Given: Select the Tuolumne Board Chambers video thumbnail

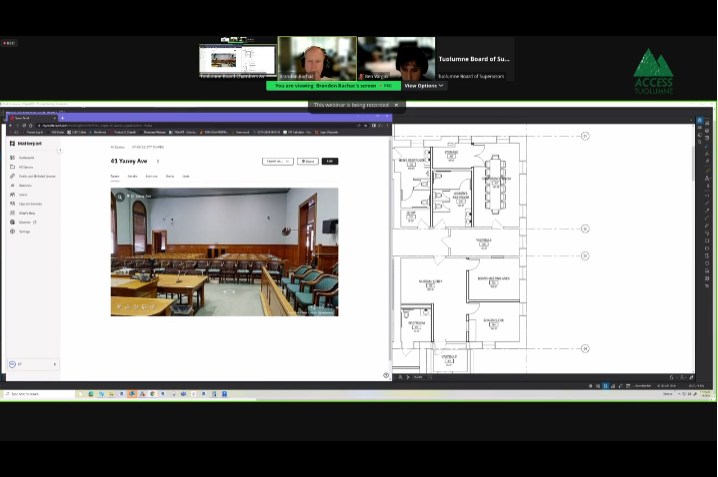Looking at the screenshot, I should pos(236,58).
